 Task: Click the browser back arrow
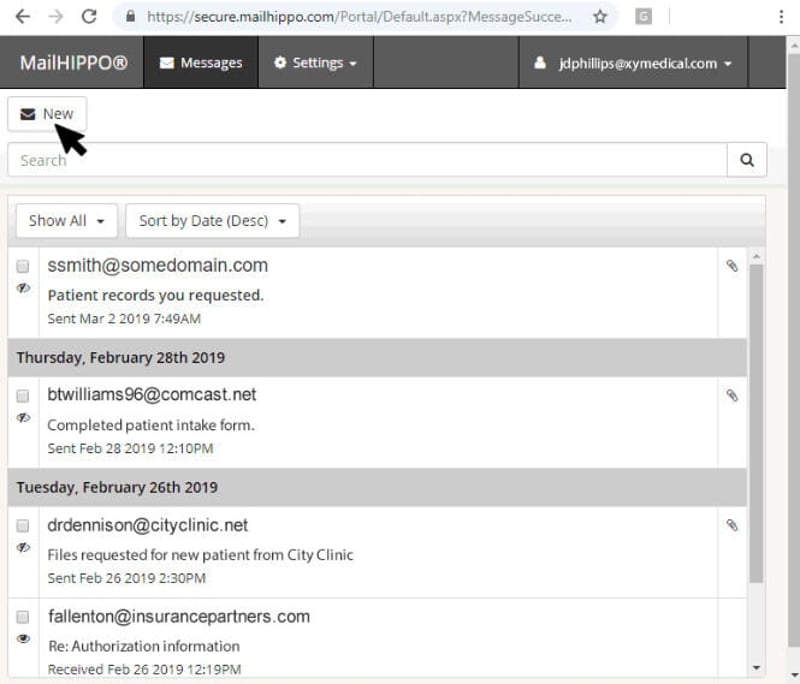click(x=23, y=16)
